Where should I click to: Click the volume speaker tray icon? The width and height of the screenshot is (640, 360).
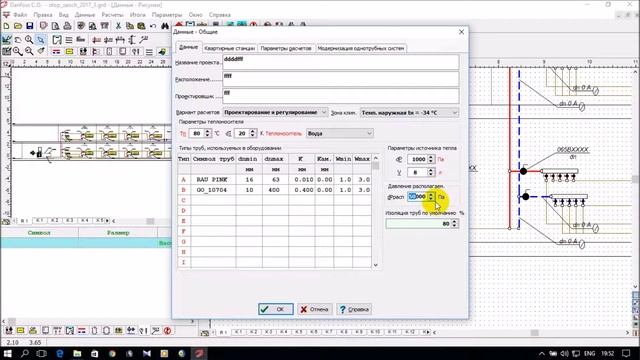click(564, 353)
